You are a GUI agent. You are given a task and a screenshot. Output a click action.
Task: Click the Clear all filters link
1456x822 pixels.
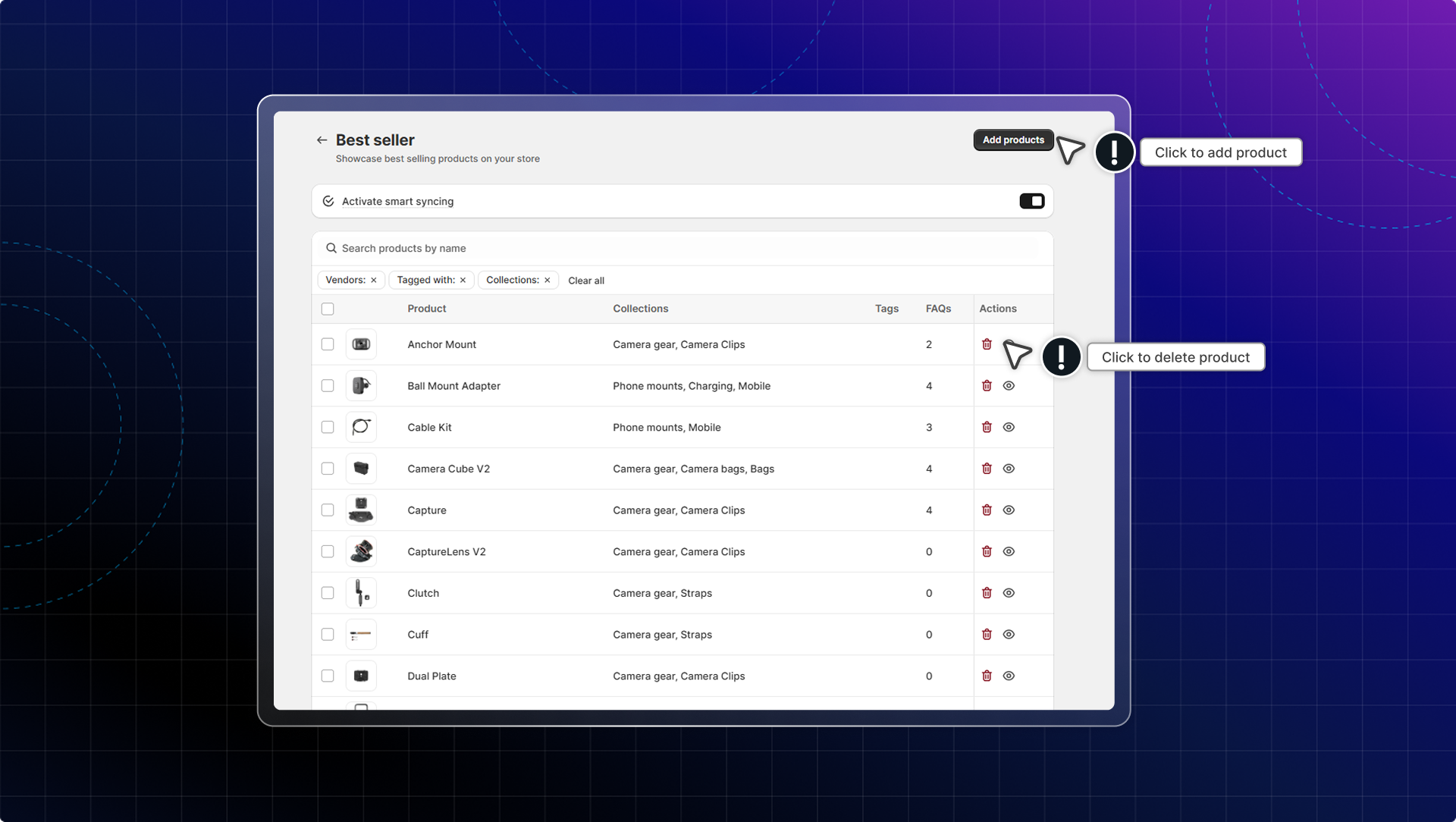tap(586, 281)
